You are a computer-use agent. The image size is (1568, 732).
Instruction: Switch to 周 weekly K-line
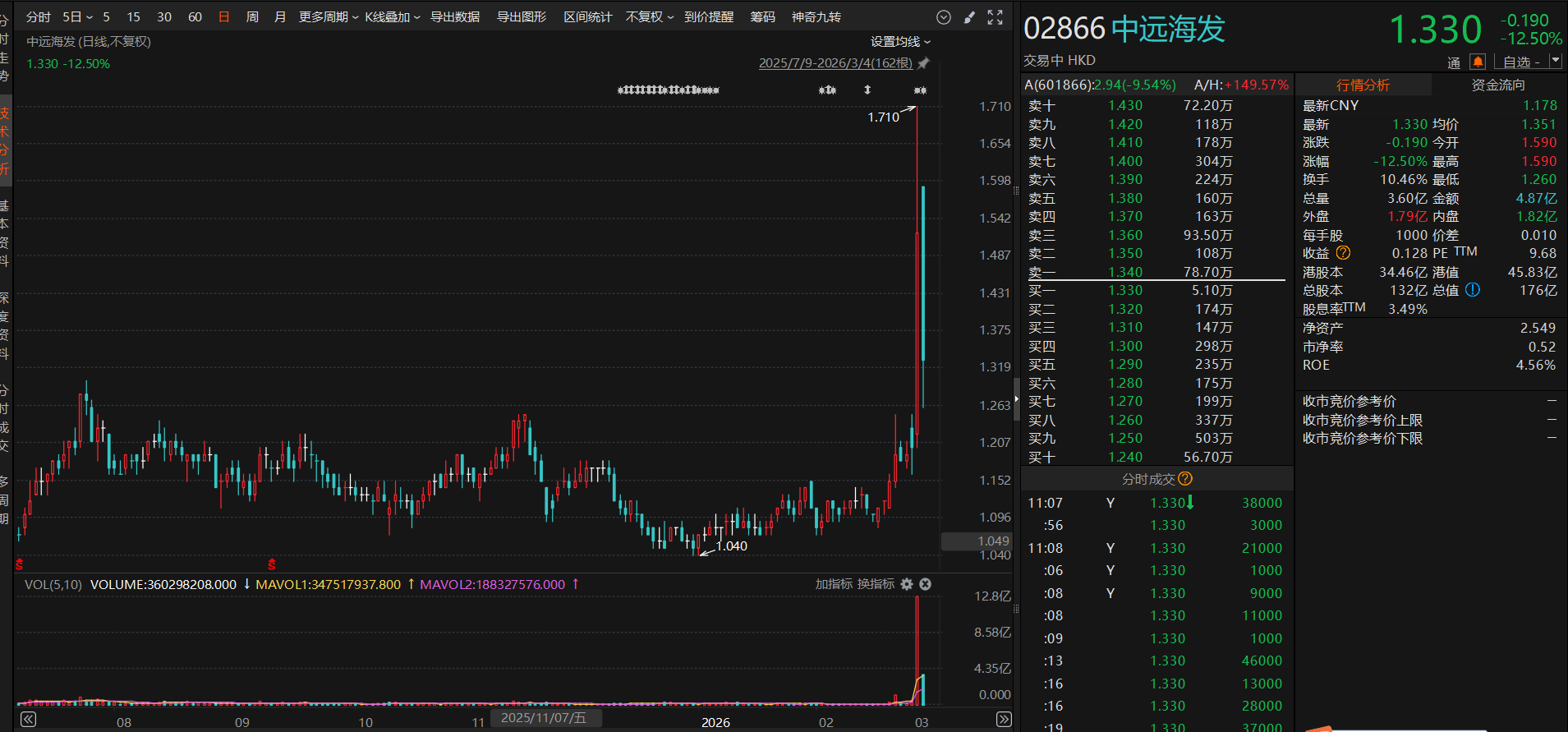click(252, 17)
